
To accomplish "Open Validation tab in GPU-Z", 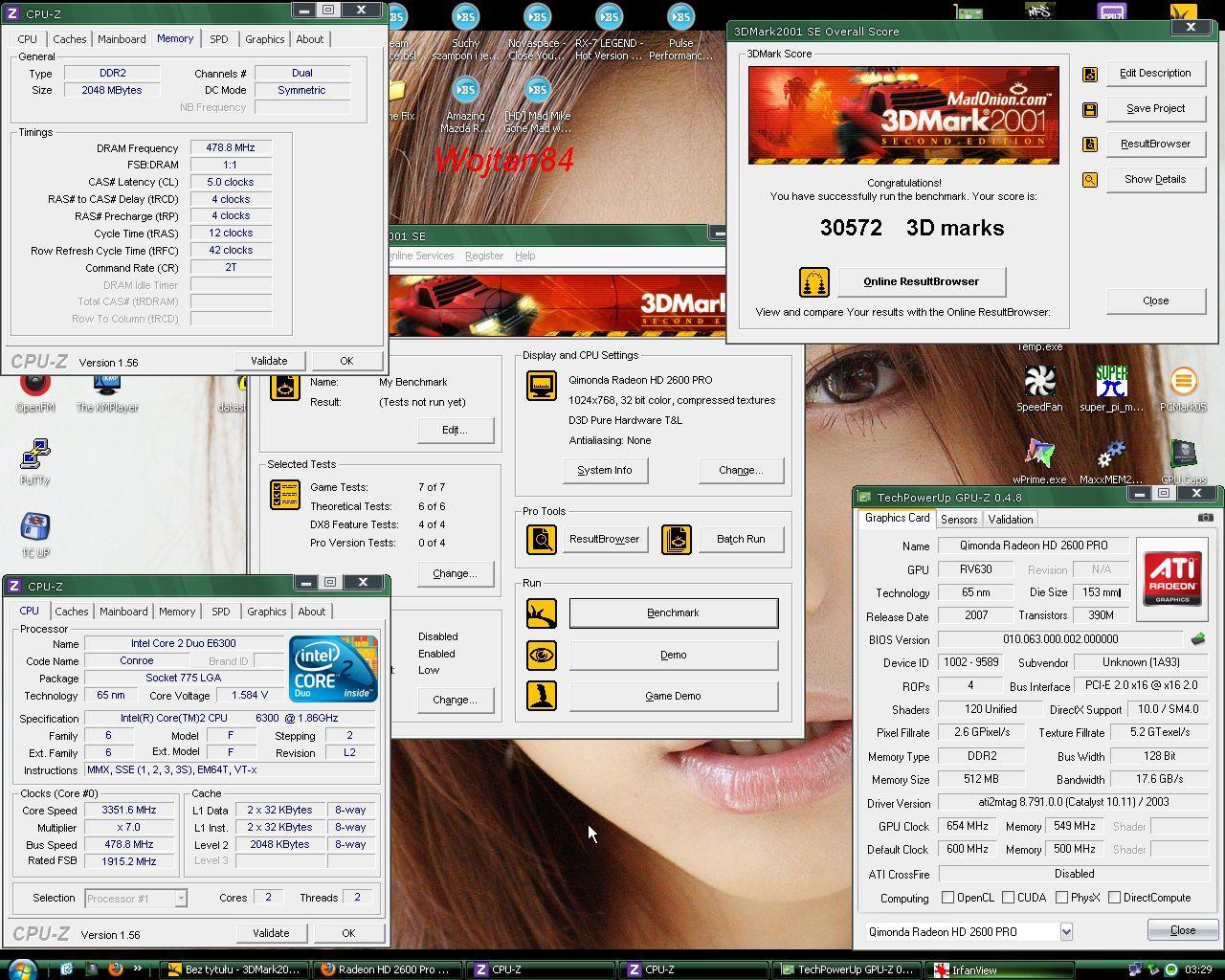I will pyautogui.click(x=1011, y=520).
